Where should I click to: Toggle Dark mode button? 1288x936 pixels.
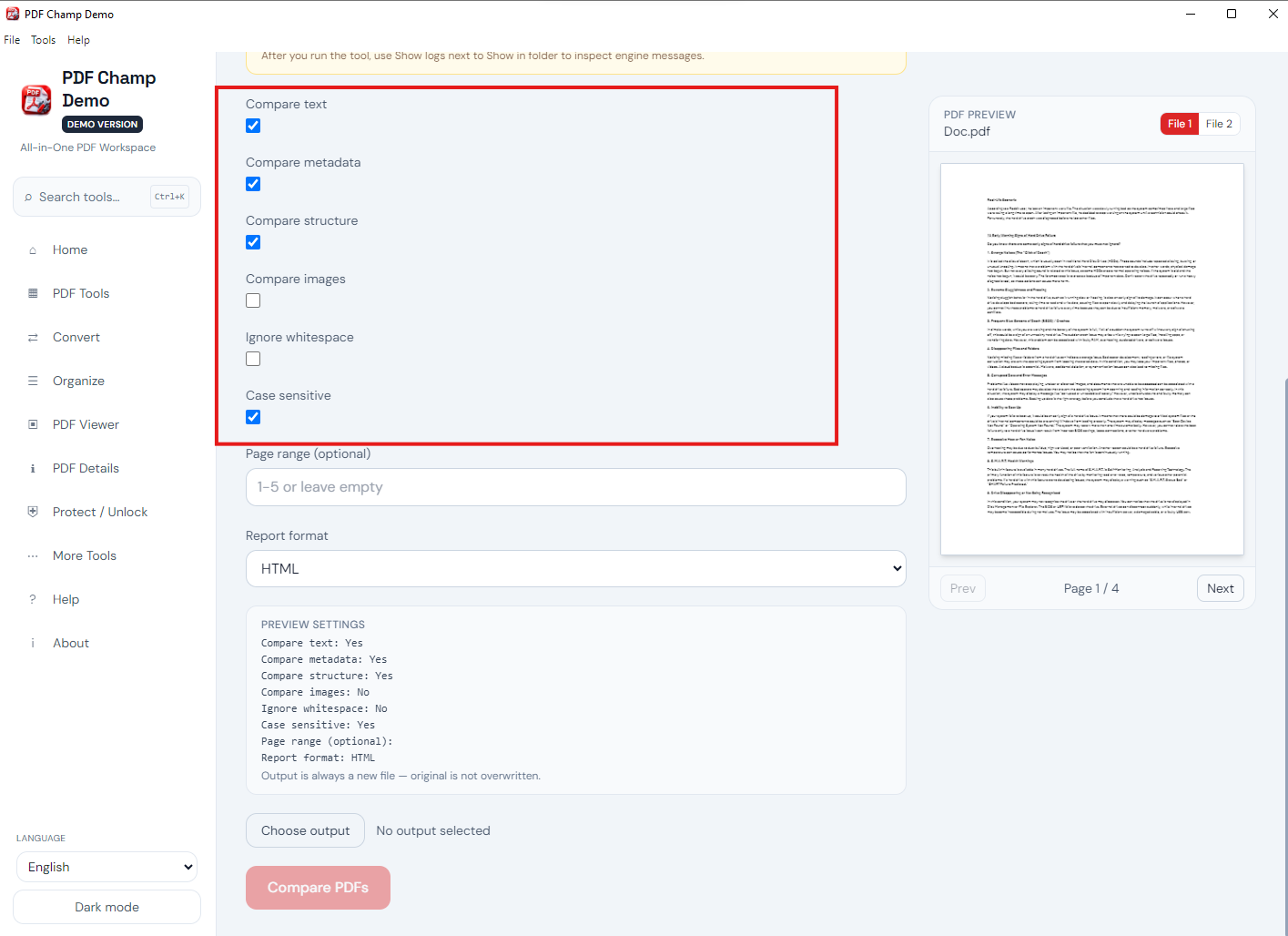coord(107,908)
